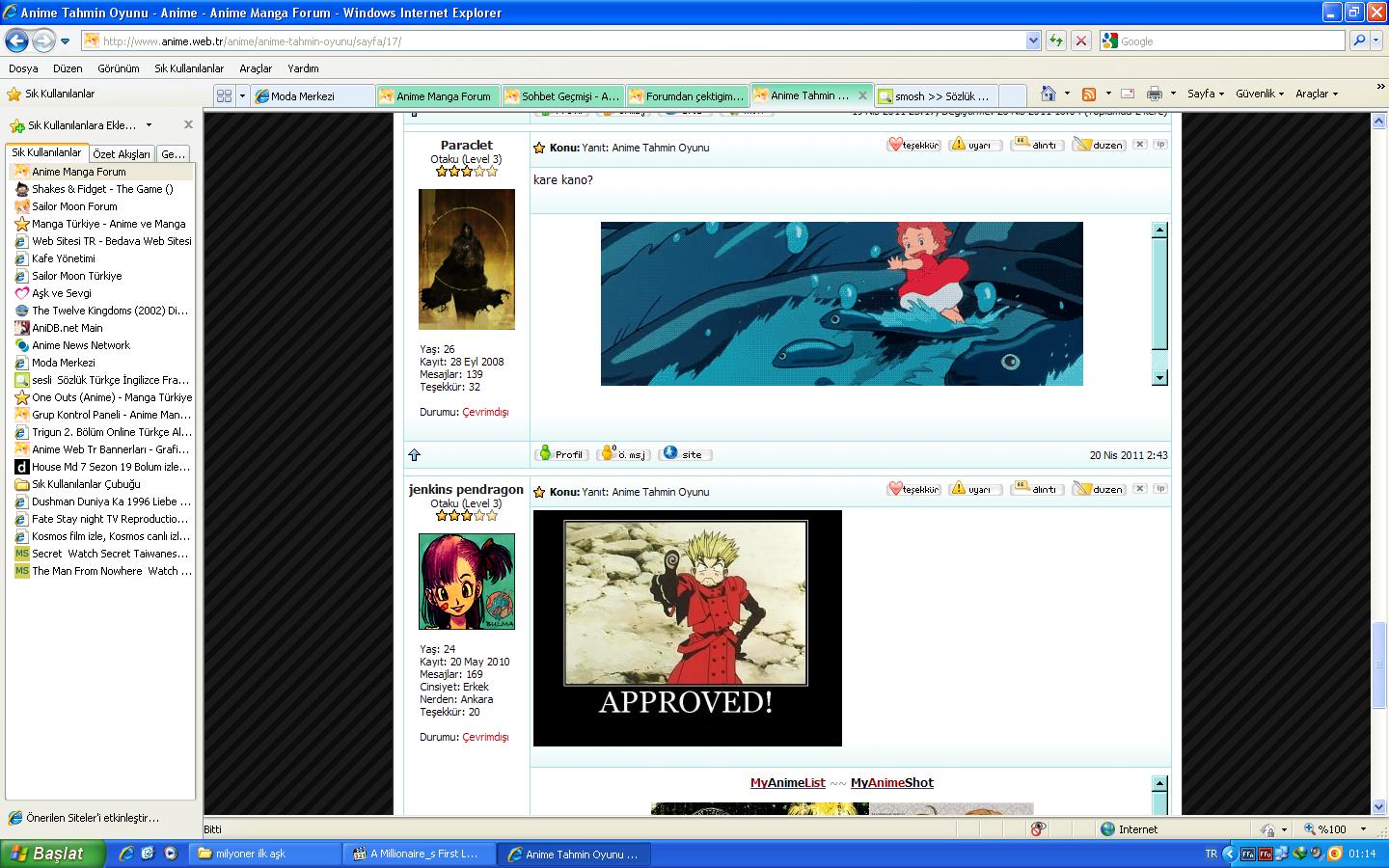Open Paraclet's username link
The width and height of the screenshot is (1389, 868).
pyautogui.click(x=466, y=145)
